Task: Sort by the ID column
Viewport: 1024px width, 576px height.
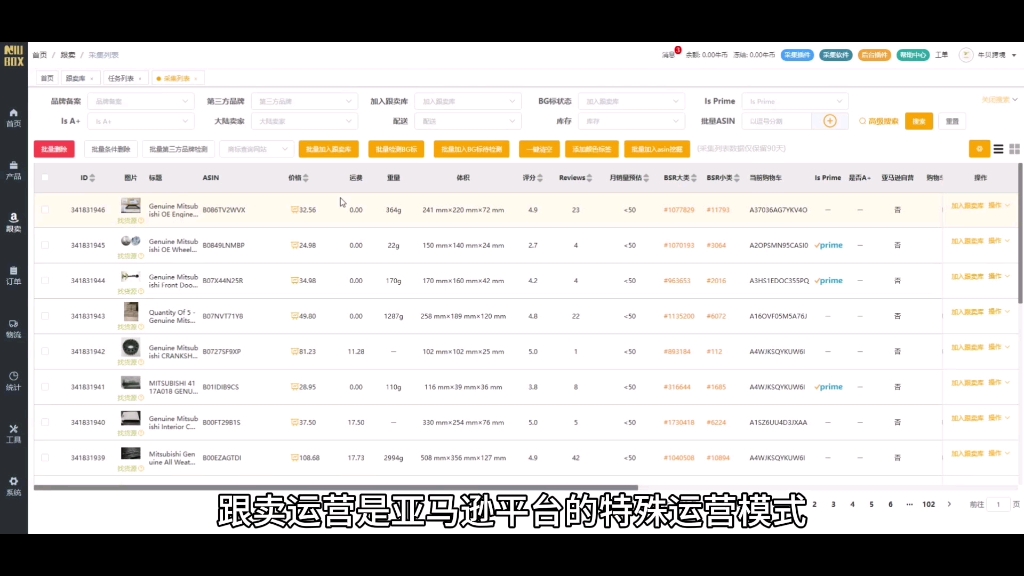Action: point(92,178)
